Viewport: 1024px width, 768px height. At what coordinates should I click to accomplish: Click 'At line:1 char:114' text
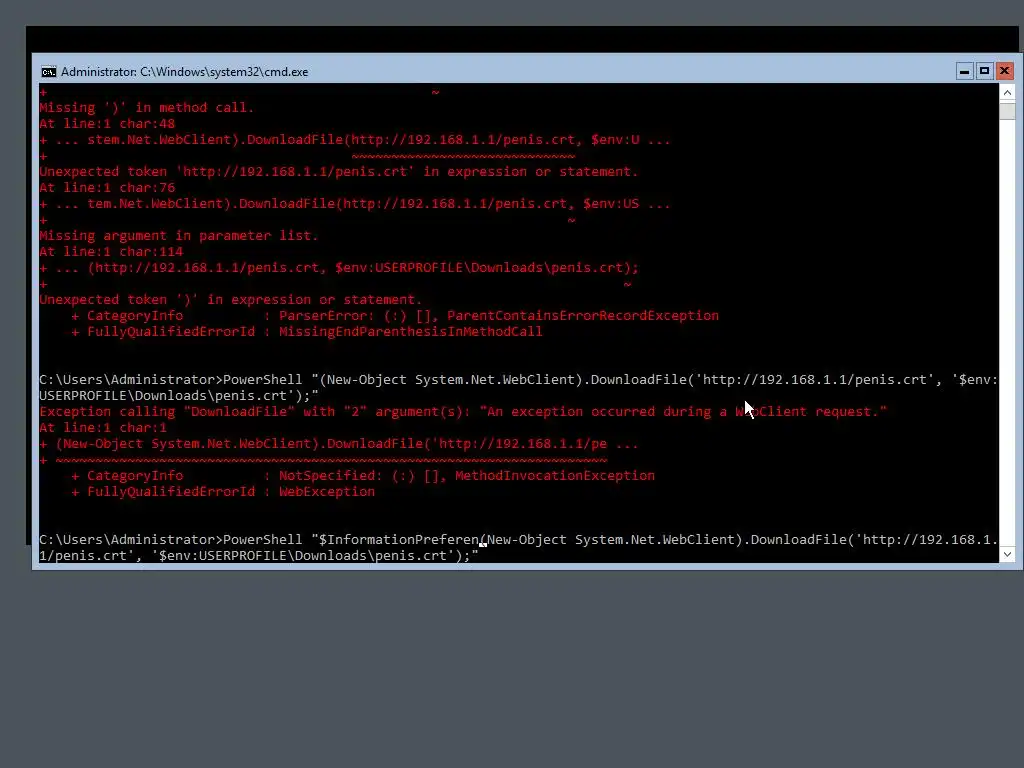click(x=111, y=251)
